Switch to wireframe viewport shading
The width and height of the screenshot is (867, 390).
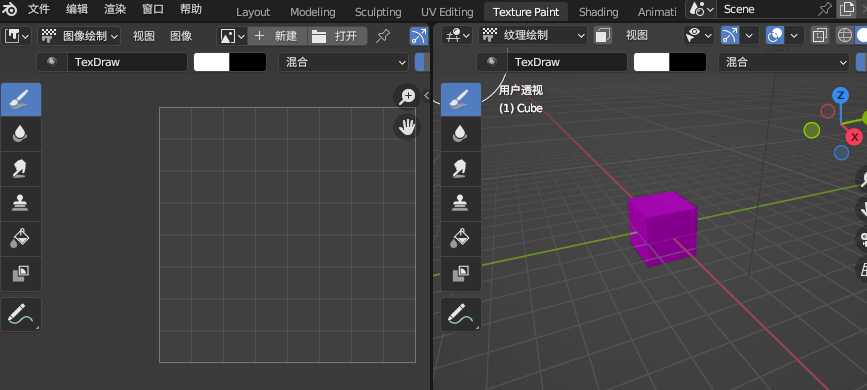(x=844, y=36)
